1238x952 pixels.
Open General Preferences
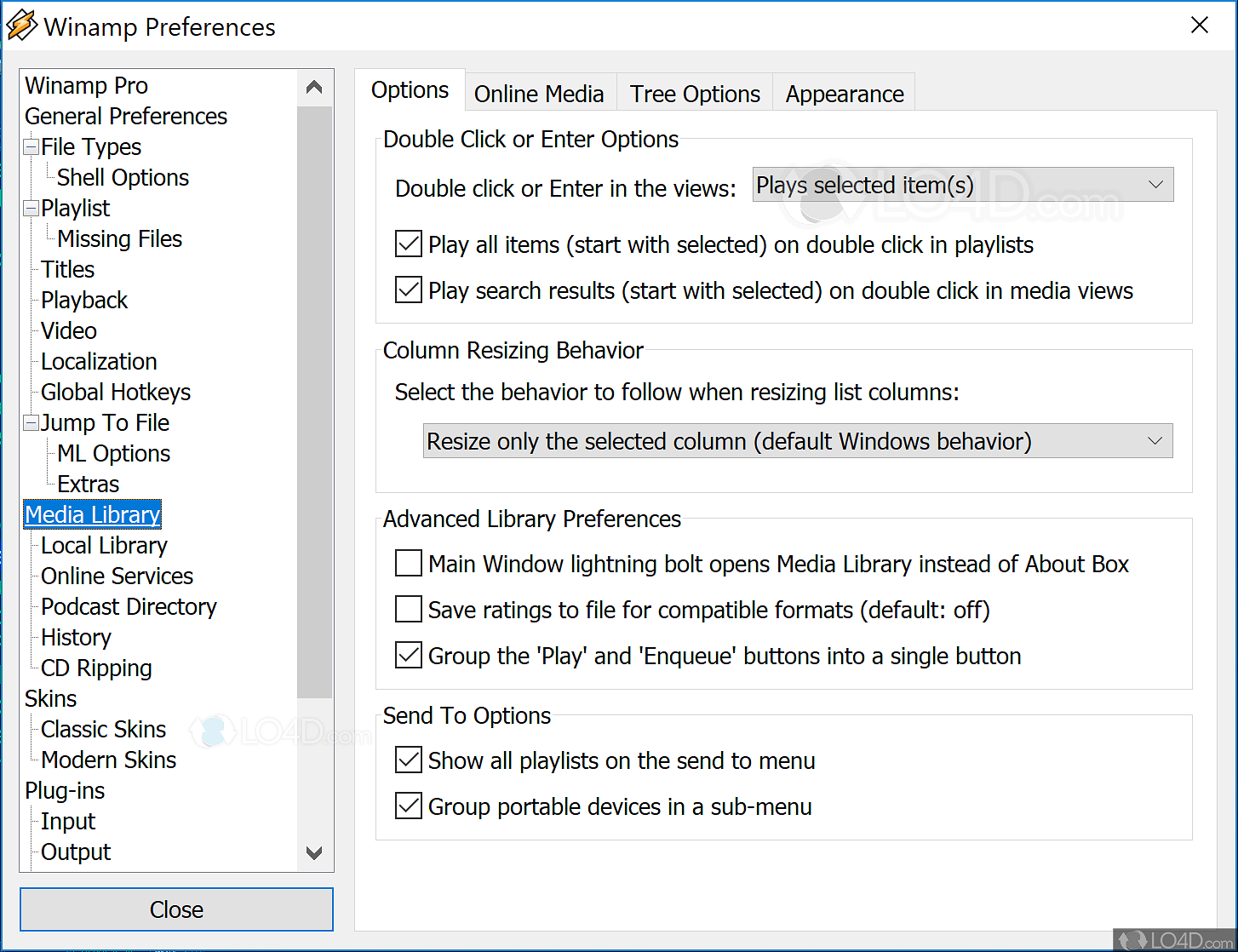pyautogui.click(x=126, y=117)
